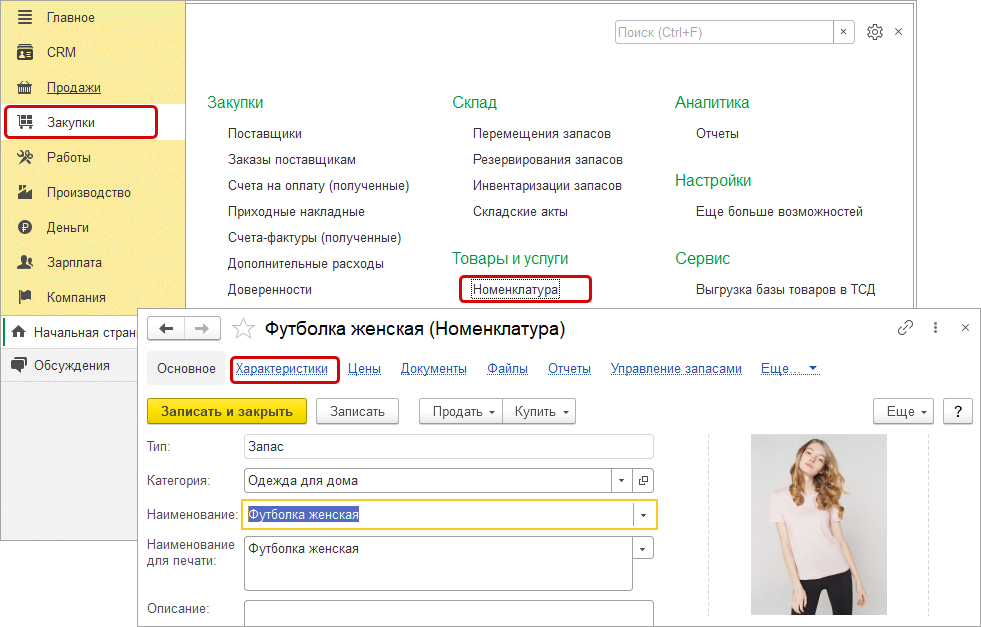Open Счета-фактуры (полученные) link
Image resolution: width=981 pixels, height=627 pixels.
(x=315, y=237)
